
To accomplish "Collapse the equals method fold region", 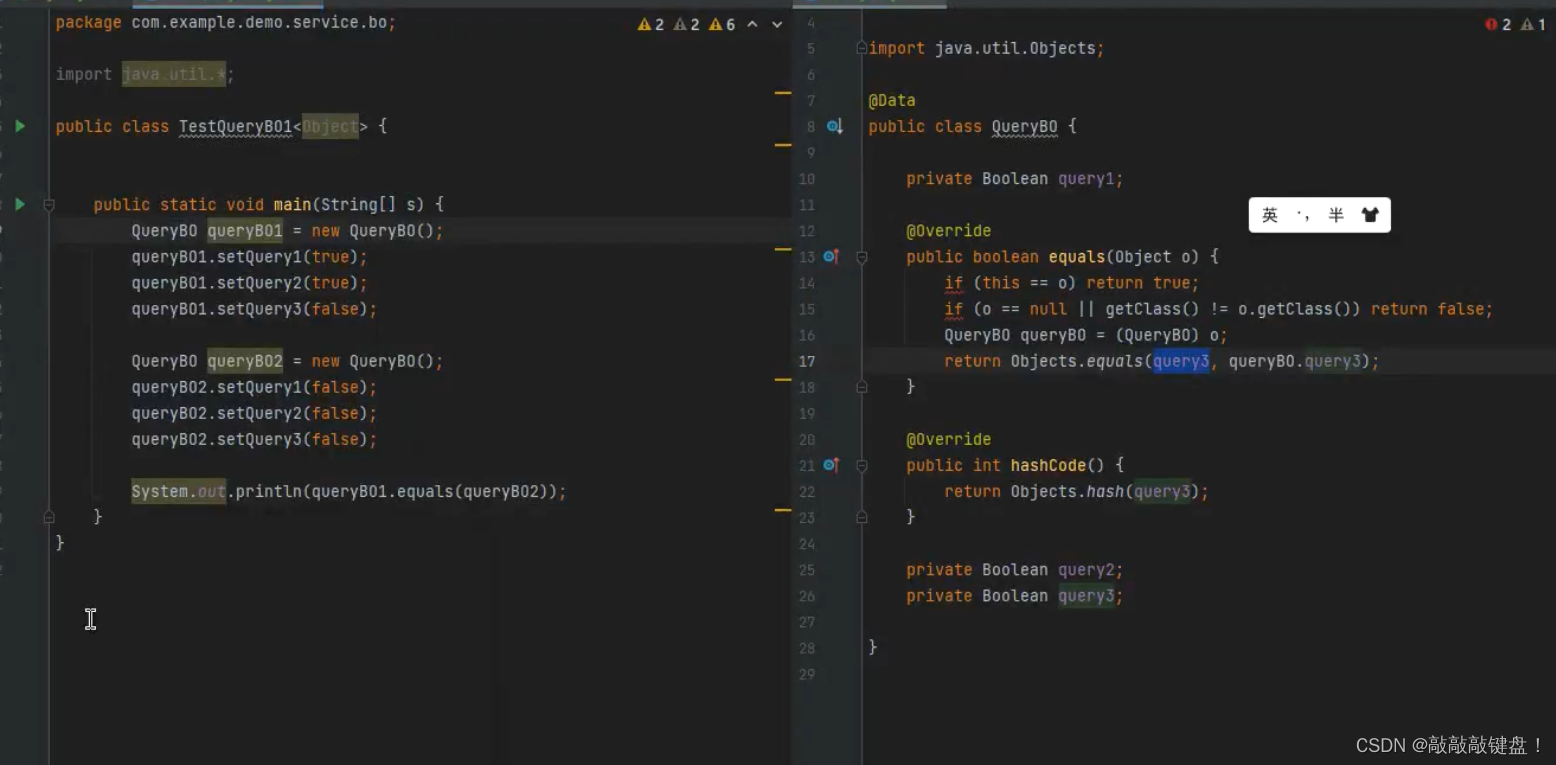I will coord(861,257).
